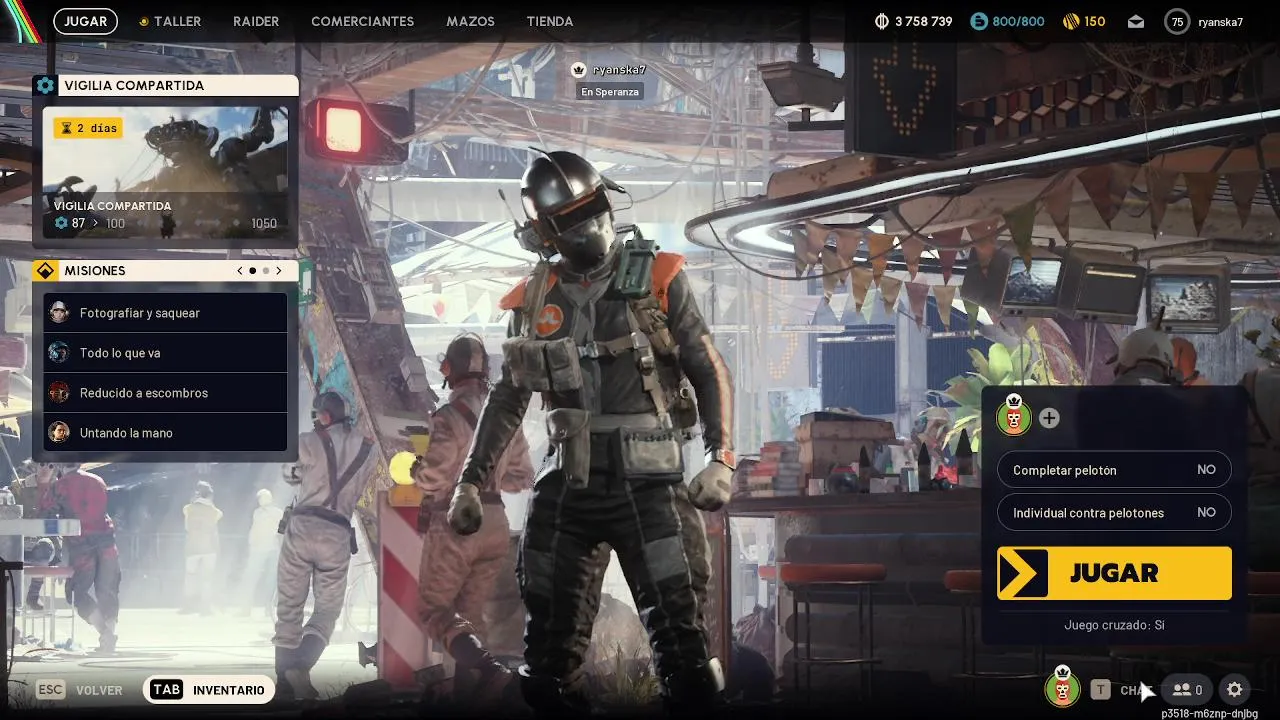Click the Vigilia Compartida gear icon in header

pos(45,85)
